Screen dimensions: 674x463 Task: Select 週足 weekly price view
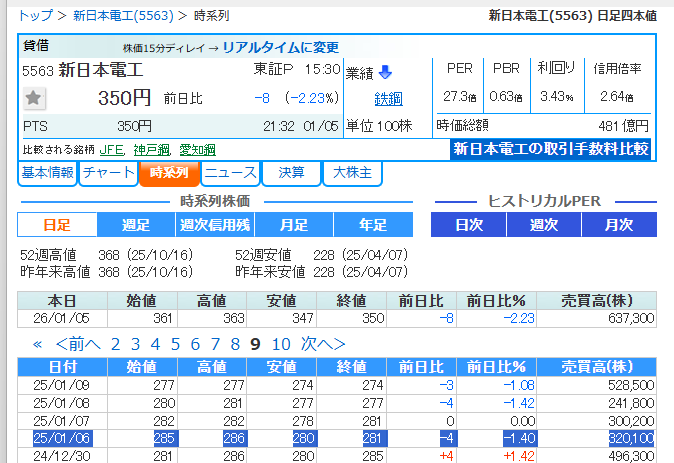click(137, 225)
